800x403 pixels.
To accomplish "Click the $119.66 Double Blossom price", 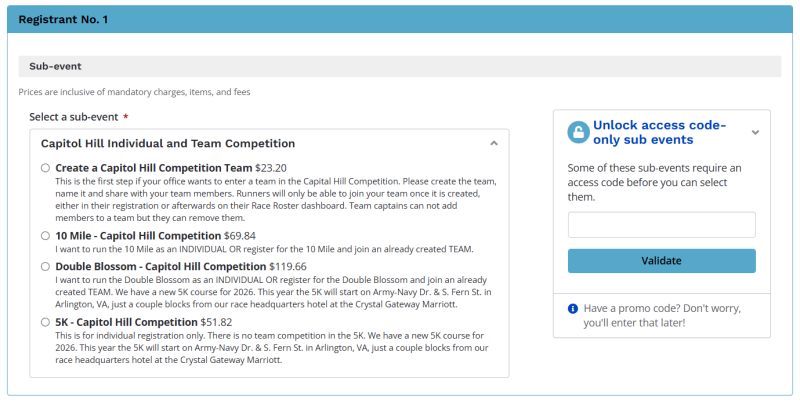I will pos(290,267).
